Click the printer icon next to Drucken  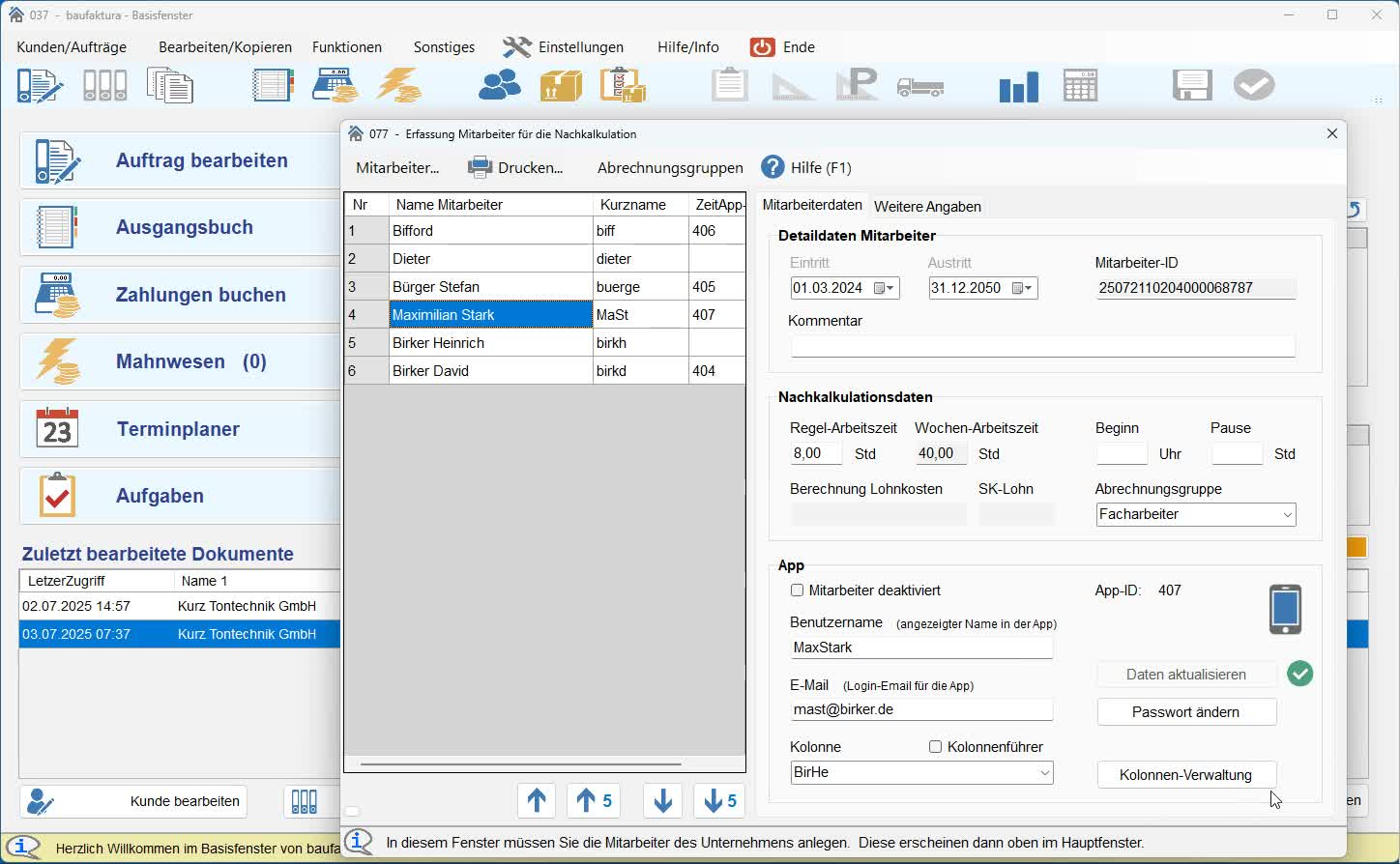pos(480,167)
